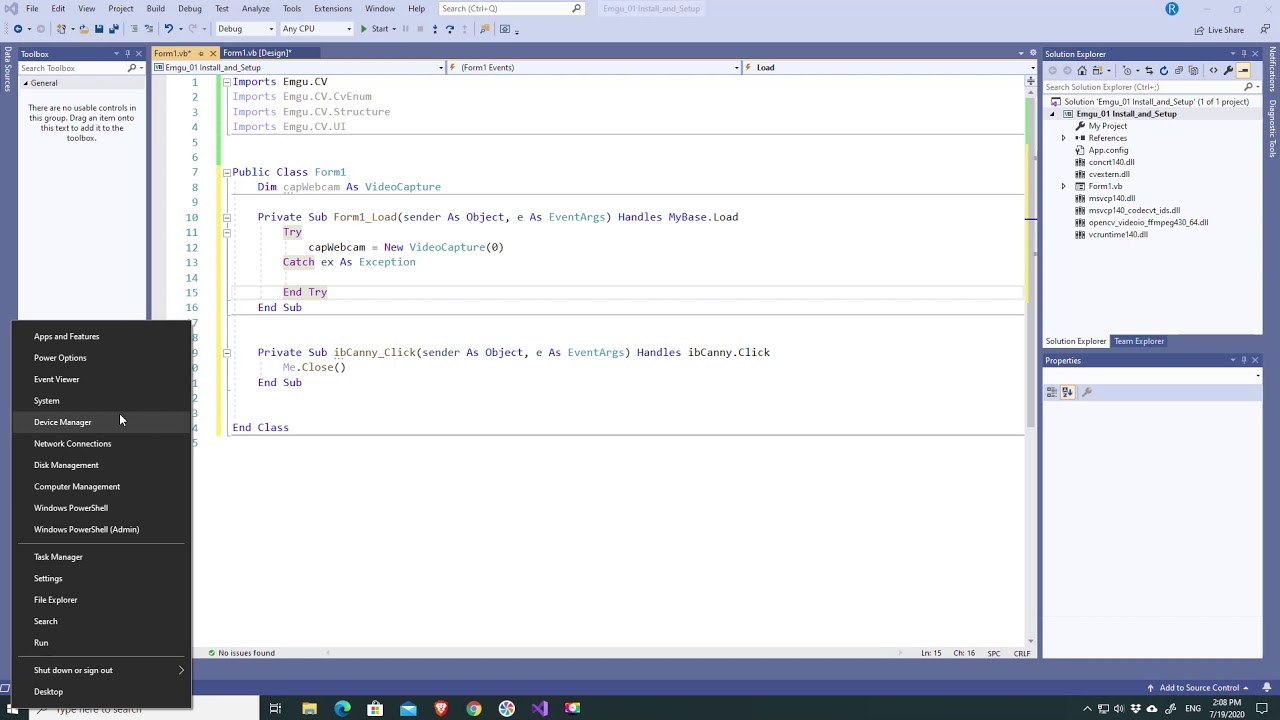
Task: Click Pending Changes Filter icon
Action: pyautogui.click(x=1127, y=71)
